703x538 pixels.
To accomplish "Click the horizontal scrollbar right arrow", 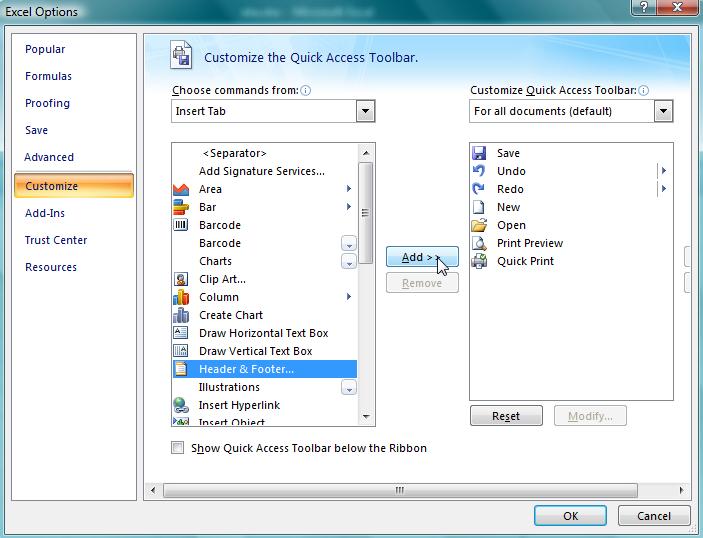I will 681,490.
